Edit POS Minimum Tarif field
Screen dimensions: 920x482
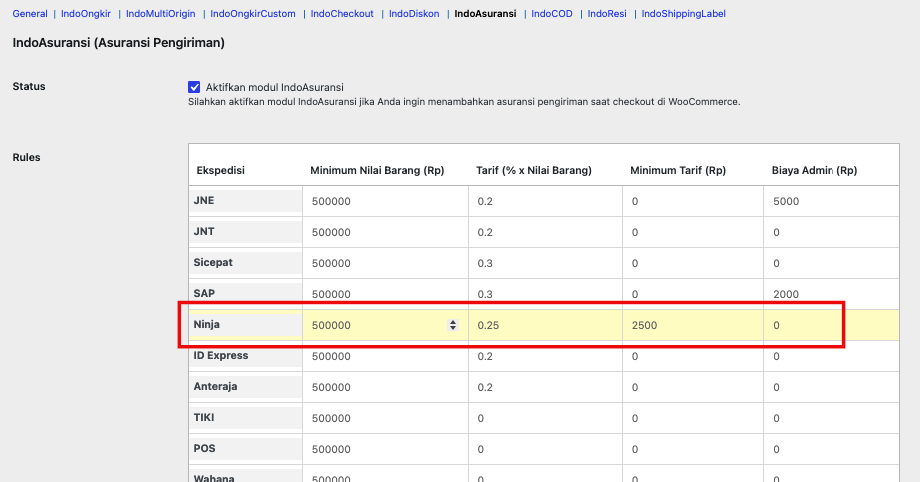(693, 450)
